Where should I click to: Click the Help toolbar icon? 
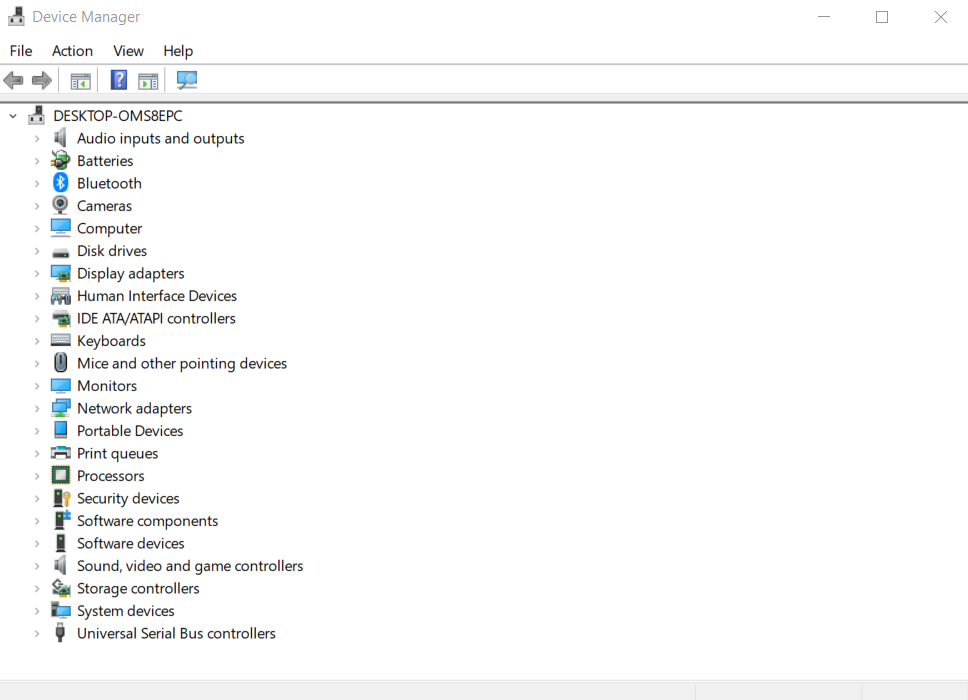118,80
